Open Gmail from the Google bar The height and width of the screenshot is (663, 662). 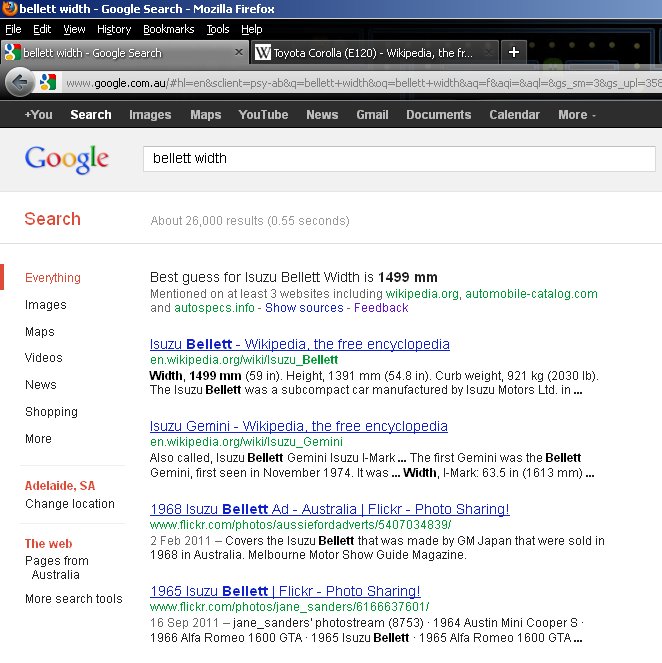pyautogui.click(x=372, y=115)
